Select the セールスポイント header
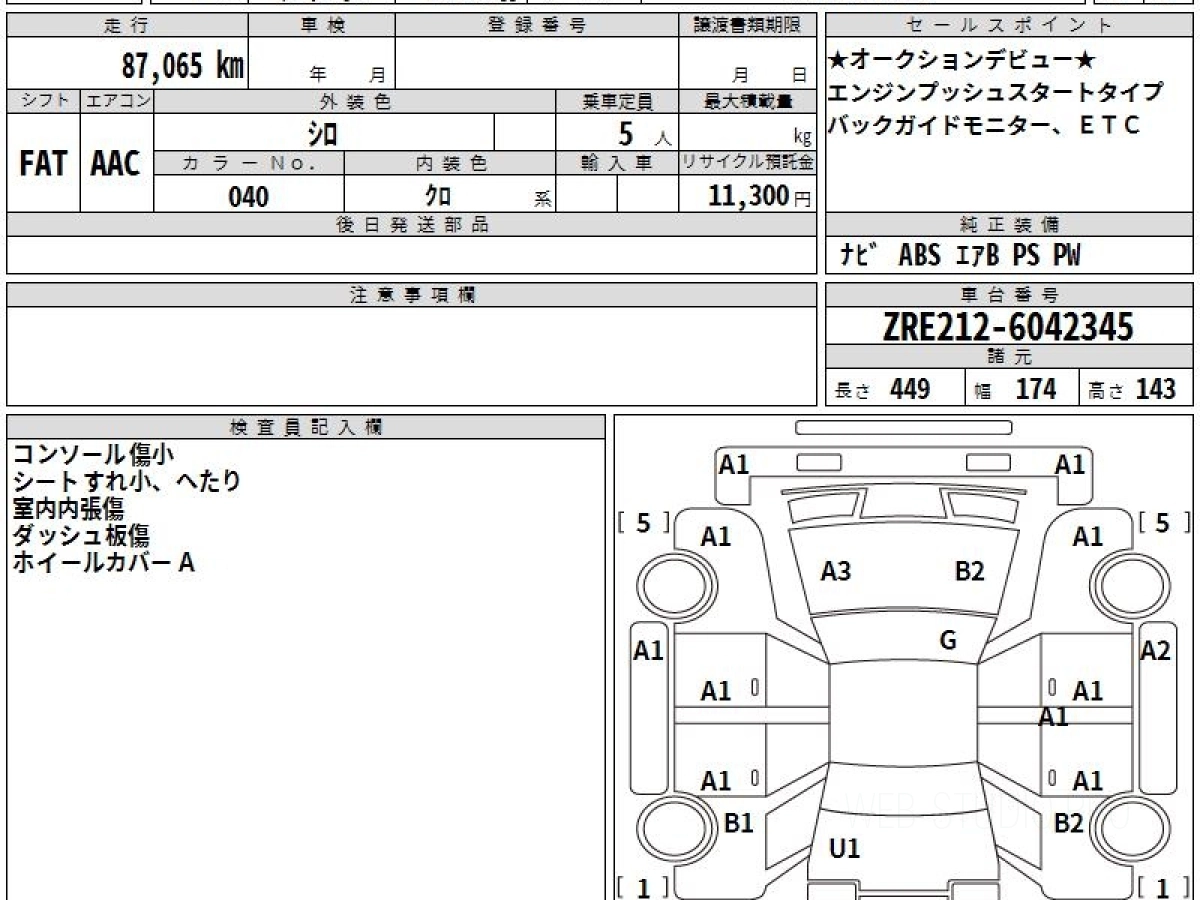 [x=1009, y=26]
